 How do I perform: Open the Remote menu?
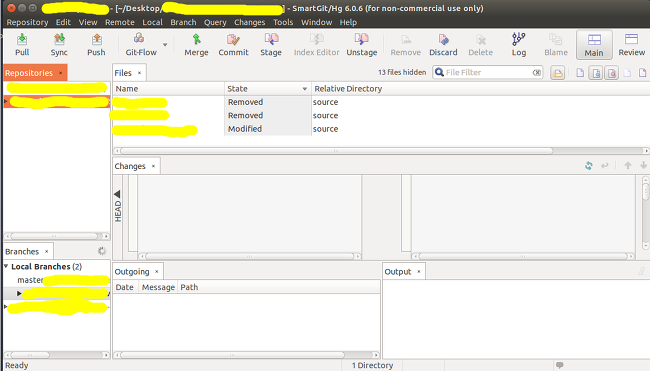(119, 22)
